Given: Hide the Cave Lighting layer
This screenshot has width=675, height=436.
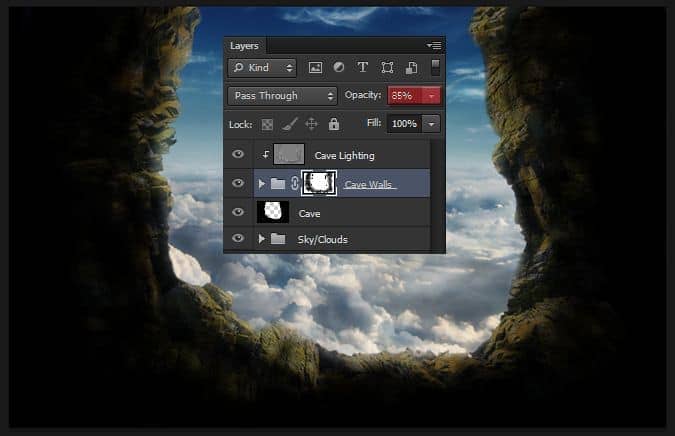Looking at the screenshot, I should tap(238, 154).
